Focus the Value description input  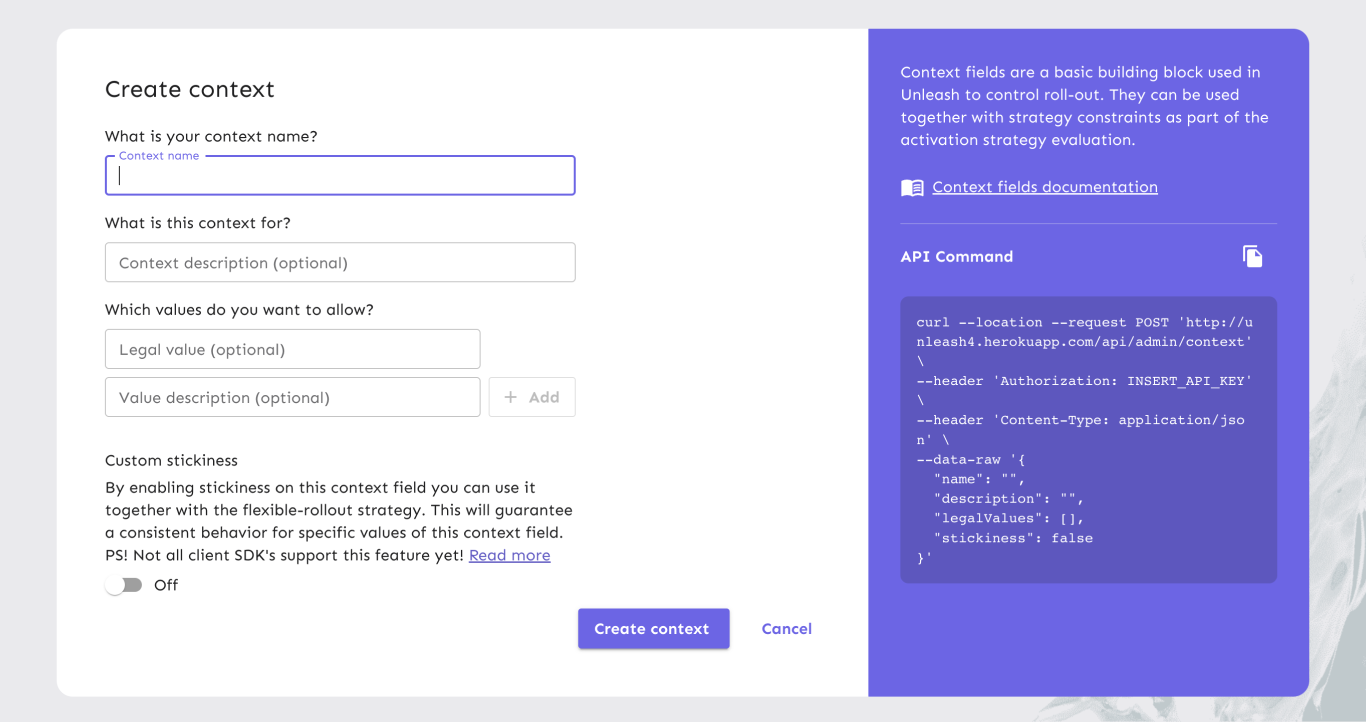coord(292,397)
